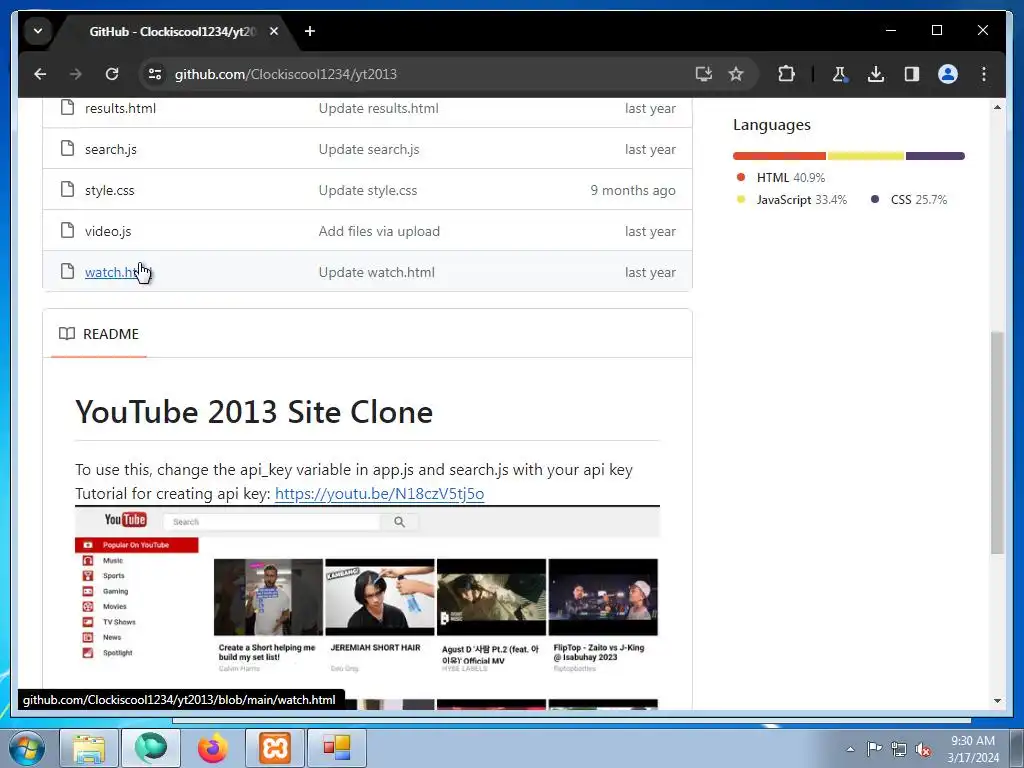Close the GitHub yt2013 tab
Viewport: 1024px width, 768px height.
pos(274,31)
